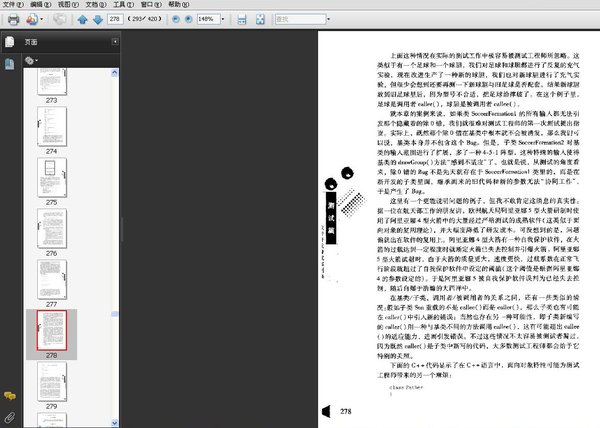Click the Bookmarks panel icon in the sidebar
Image resolution: width=600 pixels, height=428 pixels.
tap(10, 64)
